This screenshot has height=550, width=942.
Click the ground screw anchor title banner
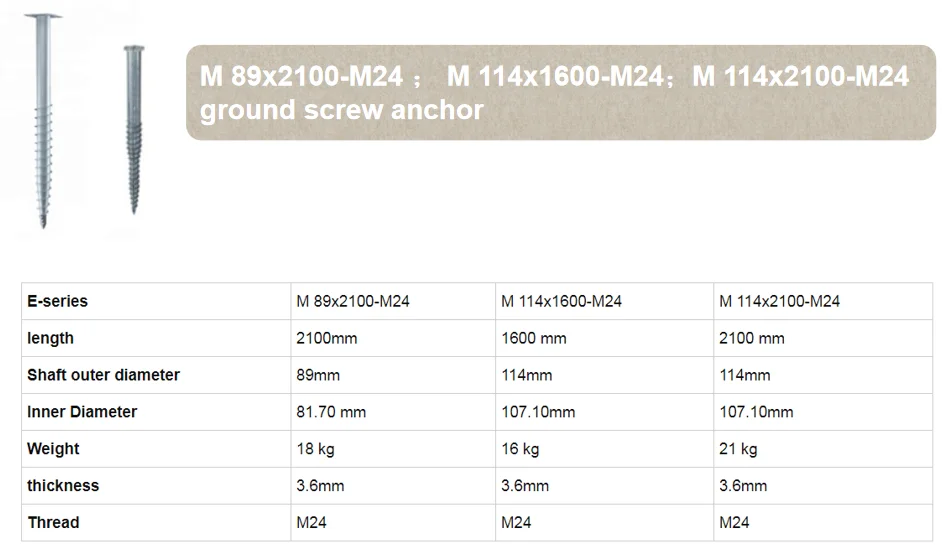560,92
